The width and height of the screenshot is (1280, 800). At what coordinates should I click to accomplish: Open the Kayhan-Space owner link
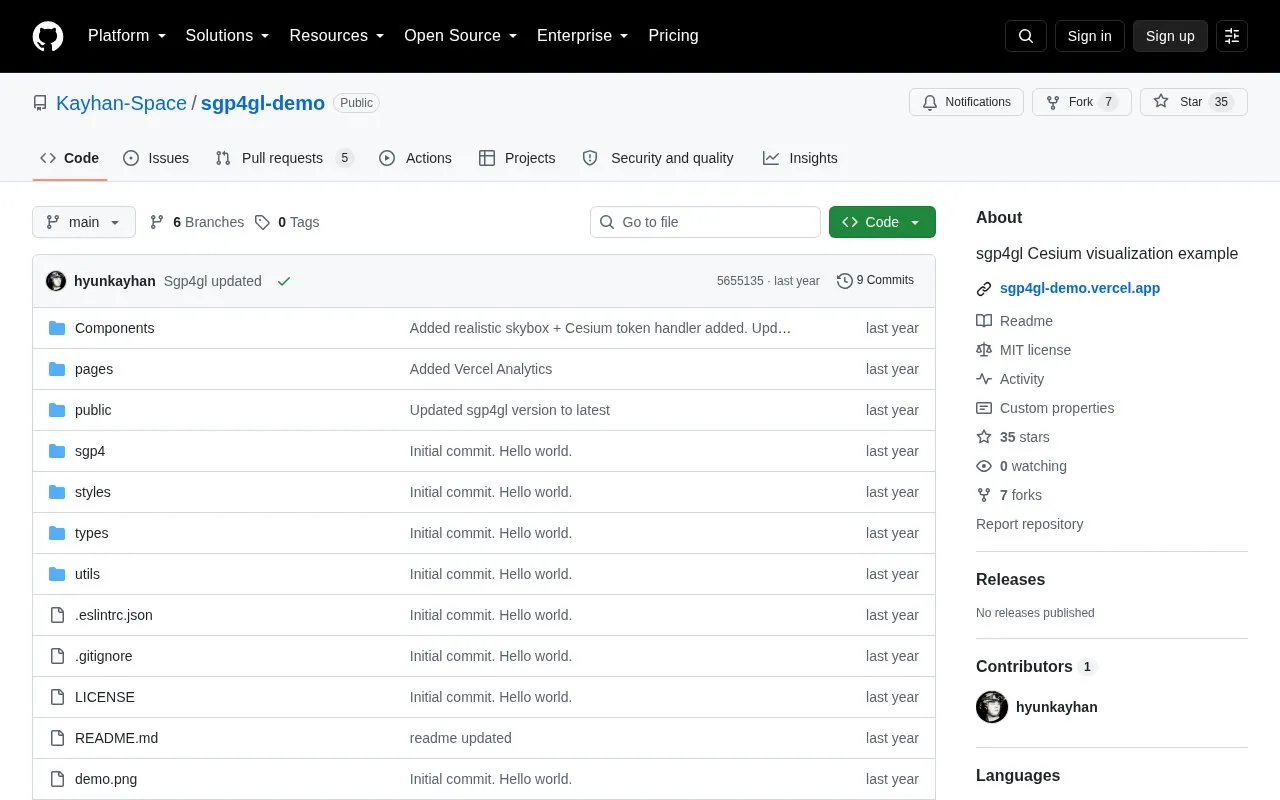[121, 103]
